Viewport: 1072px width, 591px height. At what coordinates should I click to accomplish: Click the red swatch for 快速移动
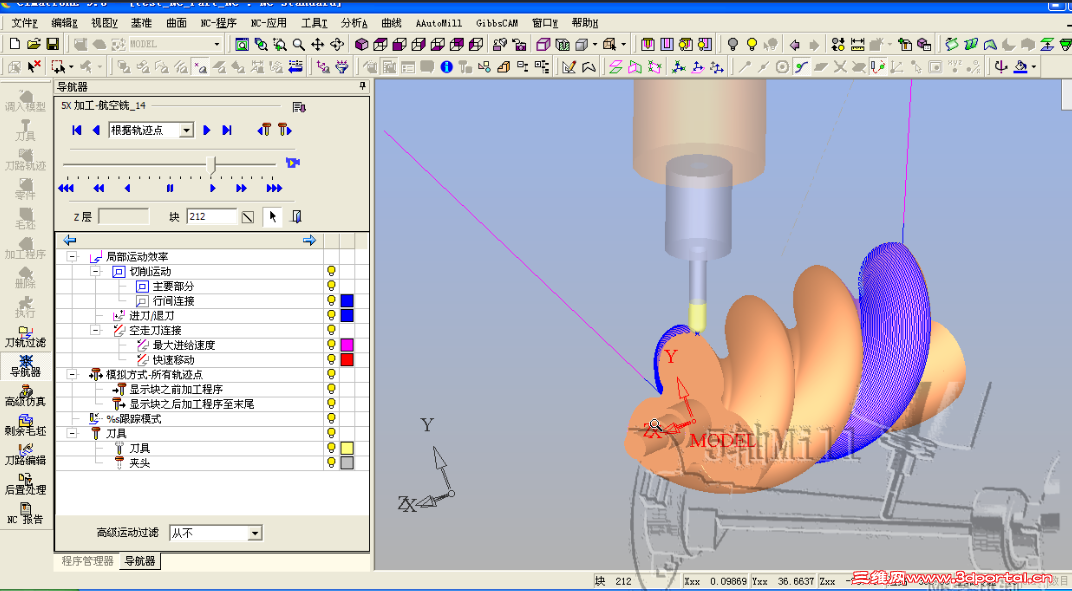347,360
